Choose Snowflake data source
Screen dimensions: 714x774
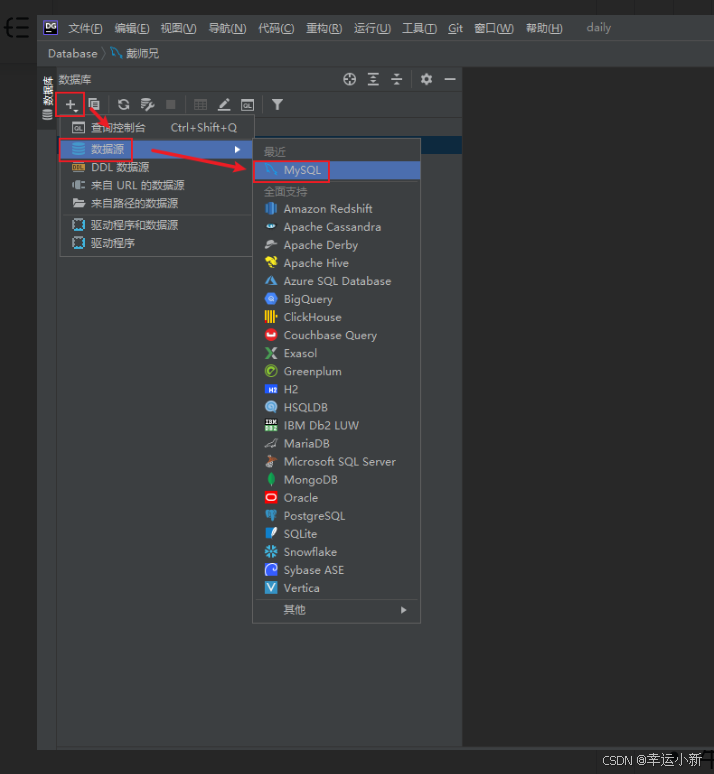click(x=337, y=552)
